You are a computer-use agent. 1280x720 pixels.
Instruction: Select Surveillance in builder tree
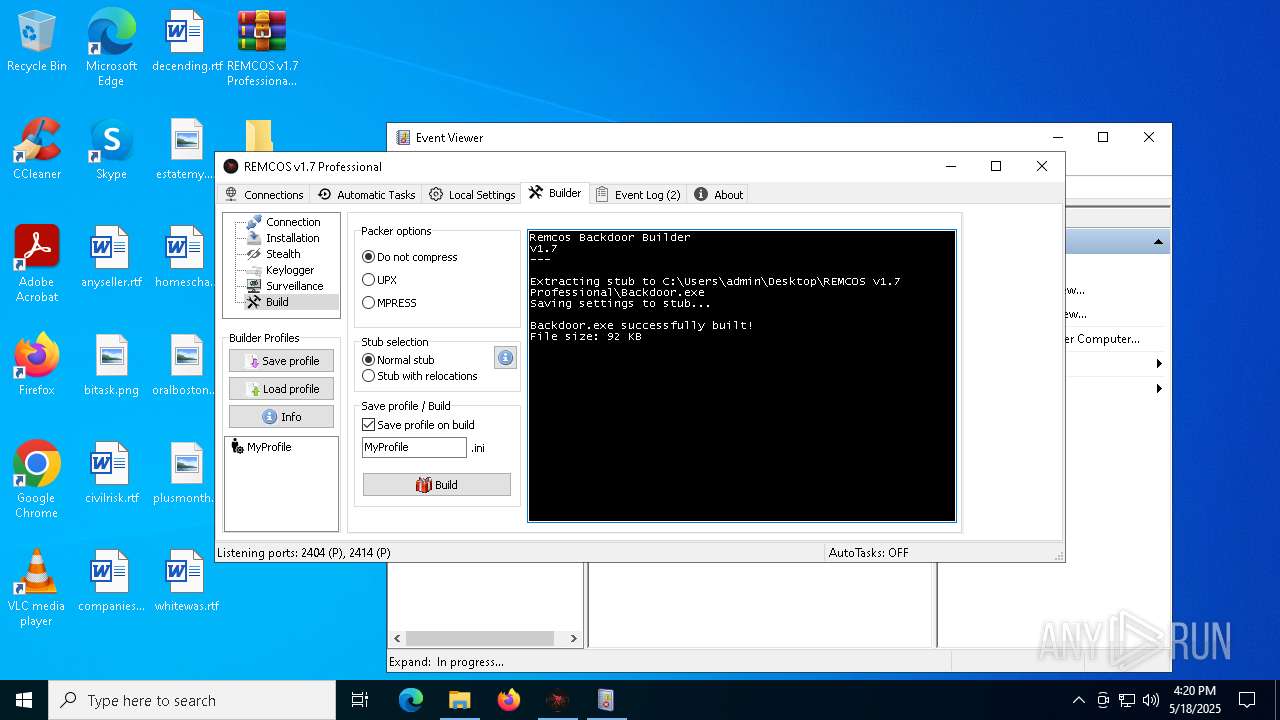(x=294, y=286)
